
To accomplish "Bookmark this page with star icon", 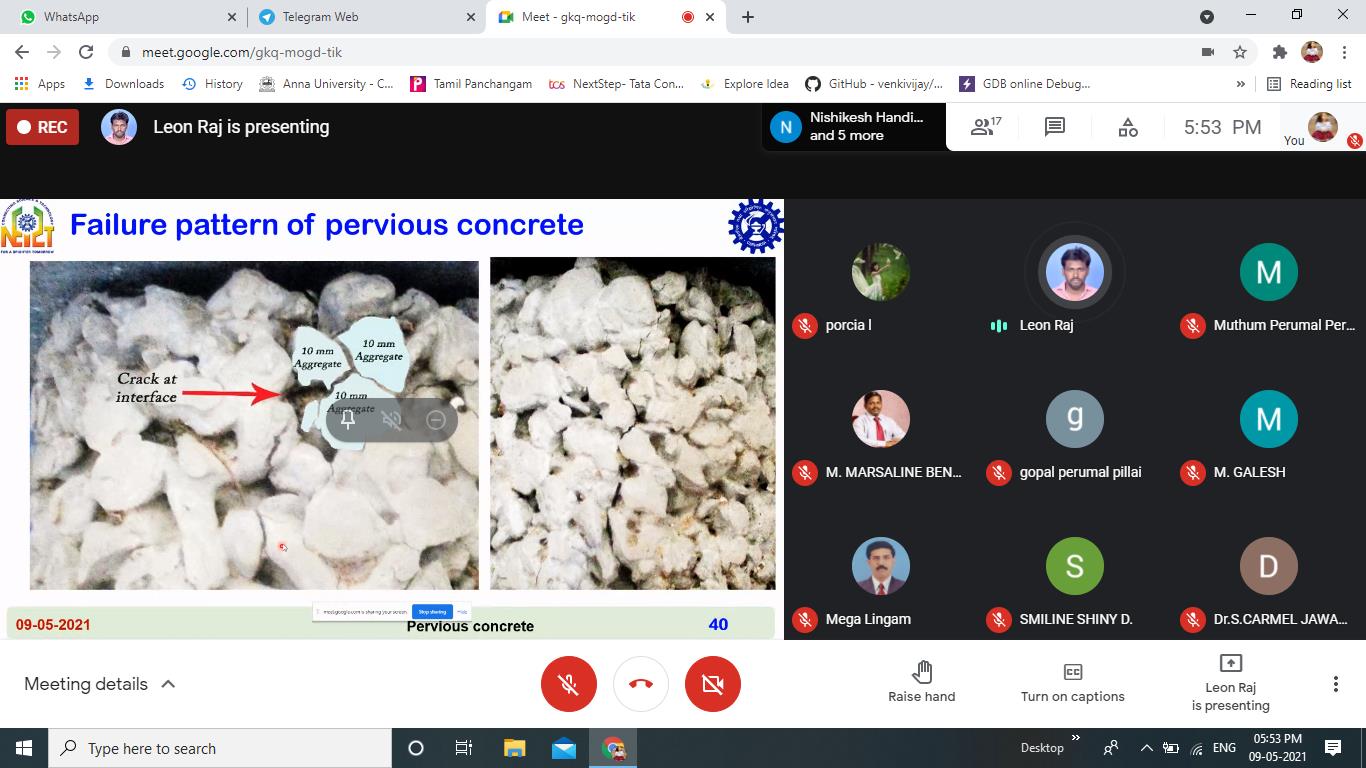I will point(1240,52).
